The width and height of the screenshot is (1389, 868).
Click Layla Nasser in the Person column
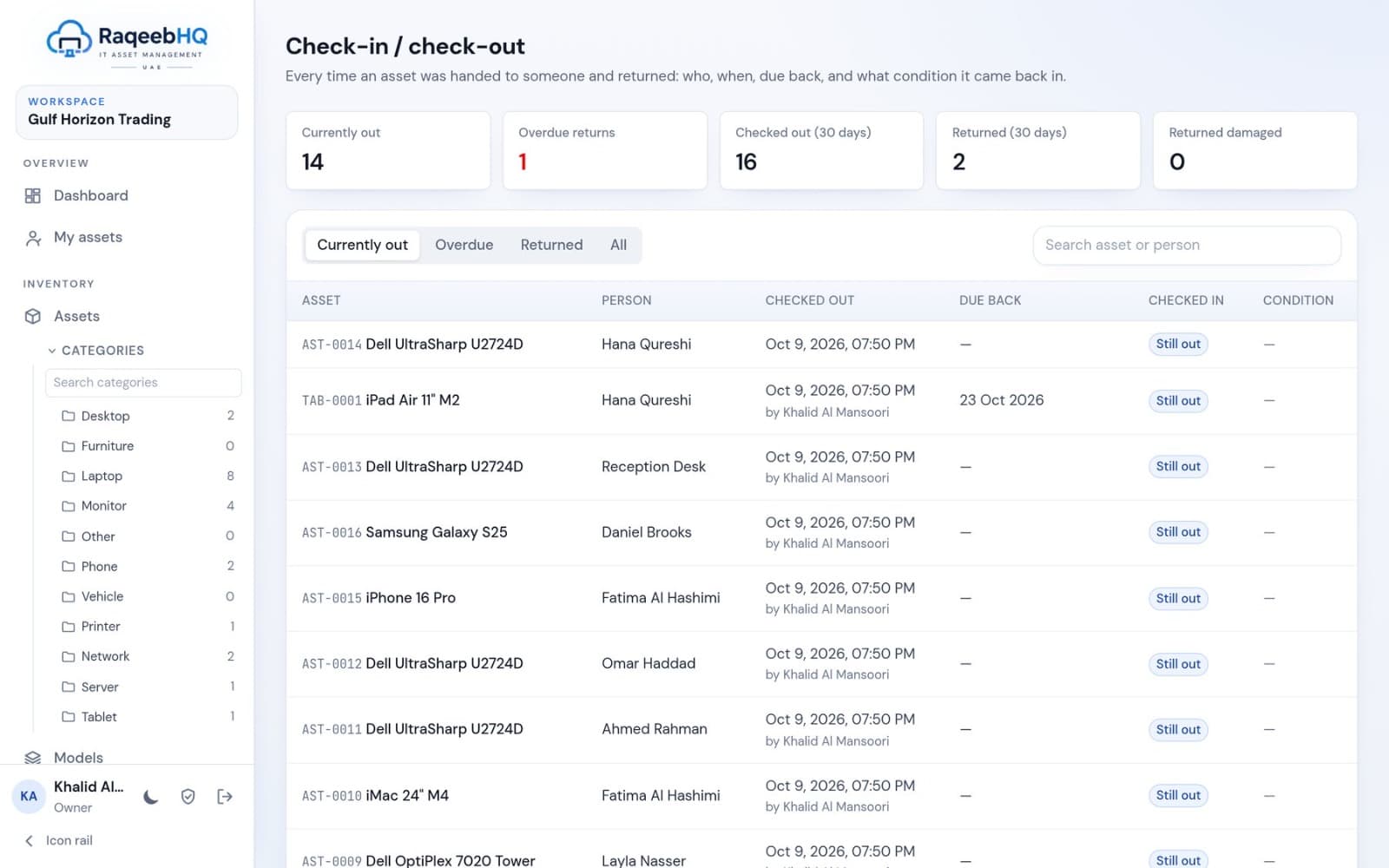pos(643,861)
